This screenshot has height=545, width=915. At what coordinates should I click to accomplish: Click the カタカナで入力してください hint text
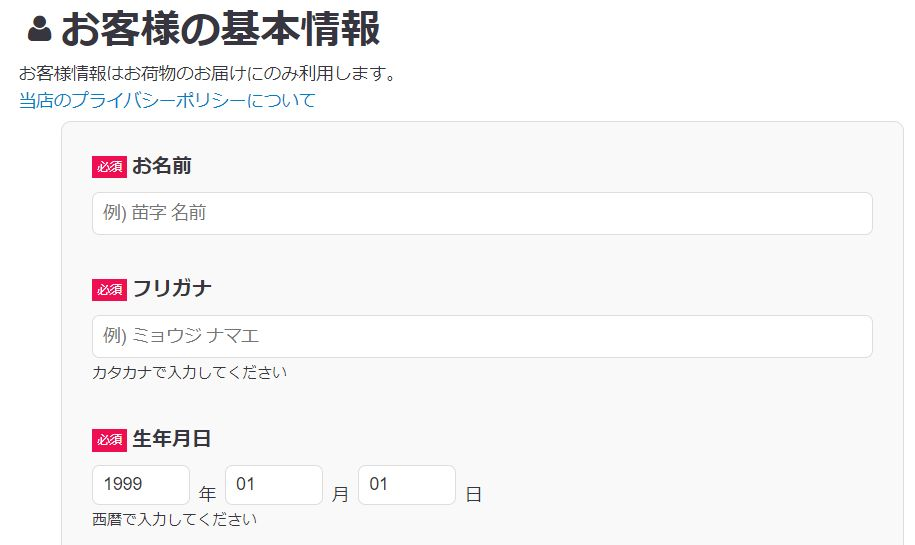pos(190,373)
